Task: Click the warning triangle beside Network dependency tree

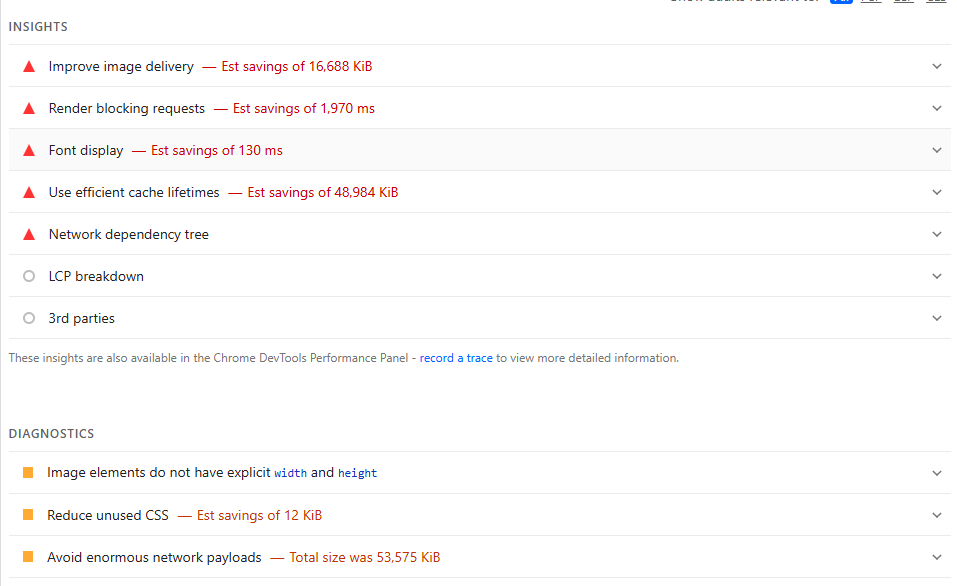Action: click(x=29, y=234)
